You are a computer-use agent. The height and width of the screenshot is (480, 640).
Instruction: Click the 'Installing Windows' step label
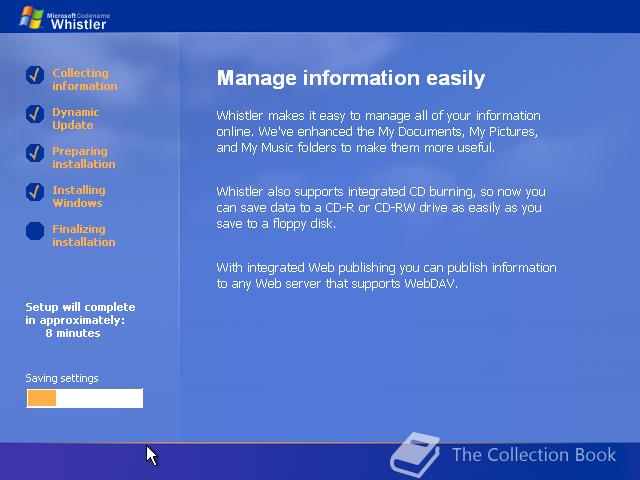tap(79, 196)
